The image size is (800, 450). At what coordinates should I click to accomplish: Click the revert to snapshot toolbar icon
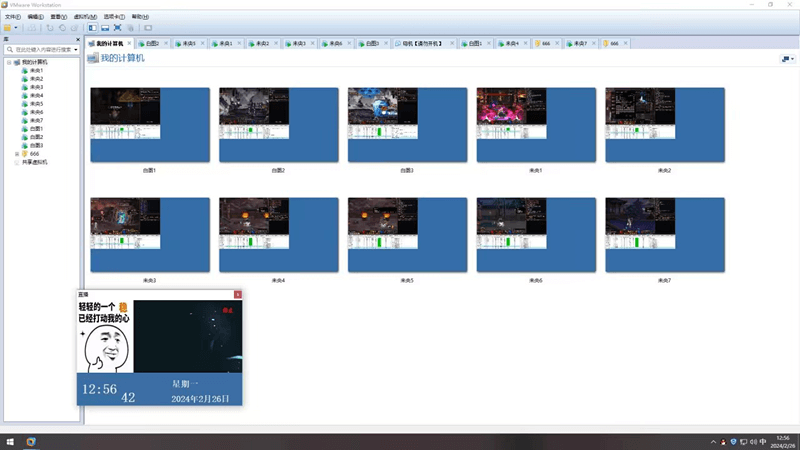click(62, 28)
